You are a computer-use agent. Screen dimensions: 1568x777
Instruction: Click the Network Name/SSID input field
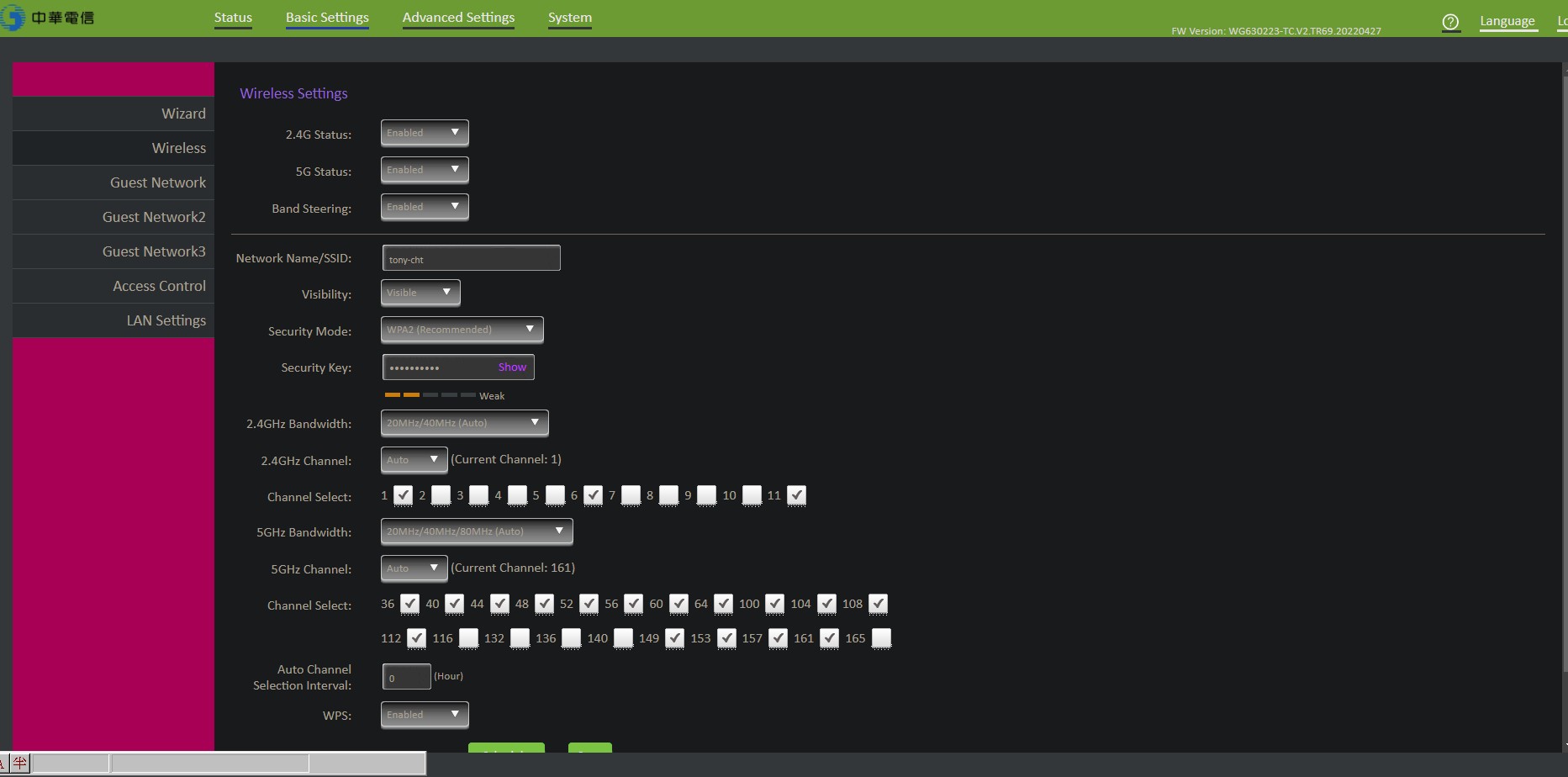pos(471,259)
